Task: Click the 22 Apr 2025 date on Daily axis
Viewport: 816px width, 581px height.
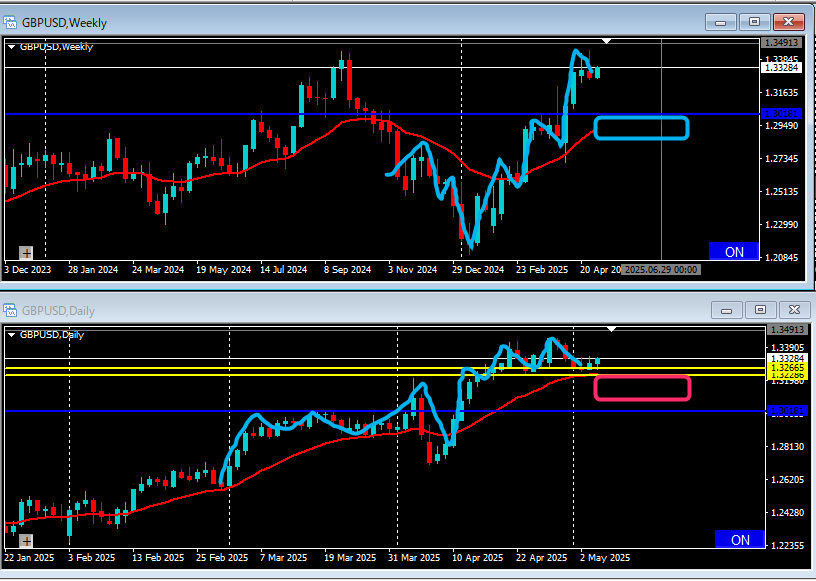Action: 542,558
